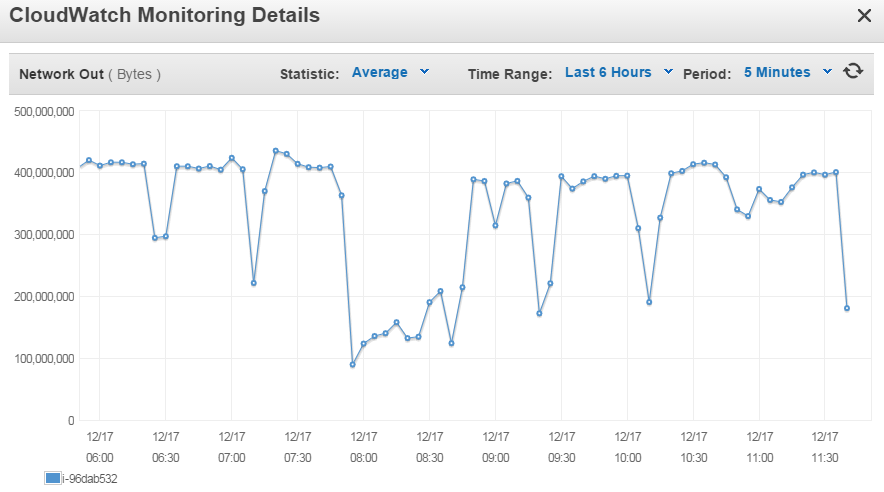Click the 200,000,000 y-axis label
This screenshot has height=492, width=884.
tap(44, 297)
